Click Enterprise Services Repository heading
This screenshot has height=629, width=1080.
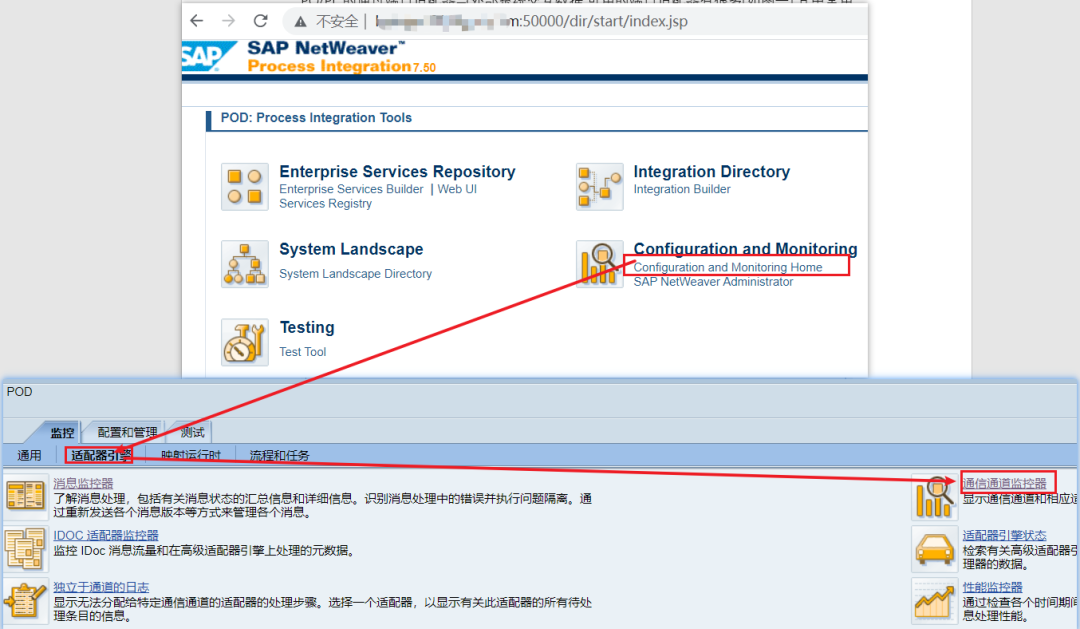(397, 172)
